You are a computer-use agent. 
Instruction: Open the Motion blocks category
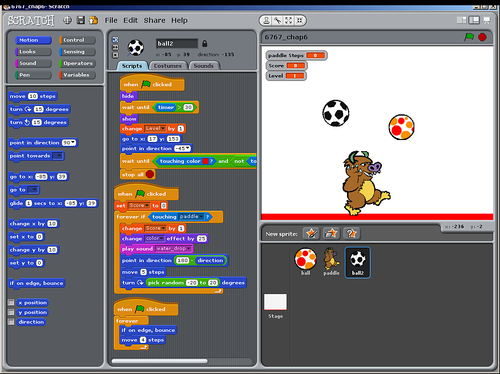[33, 40]
